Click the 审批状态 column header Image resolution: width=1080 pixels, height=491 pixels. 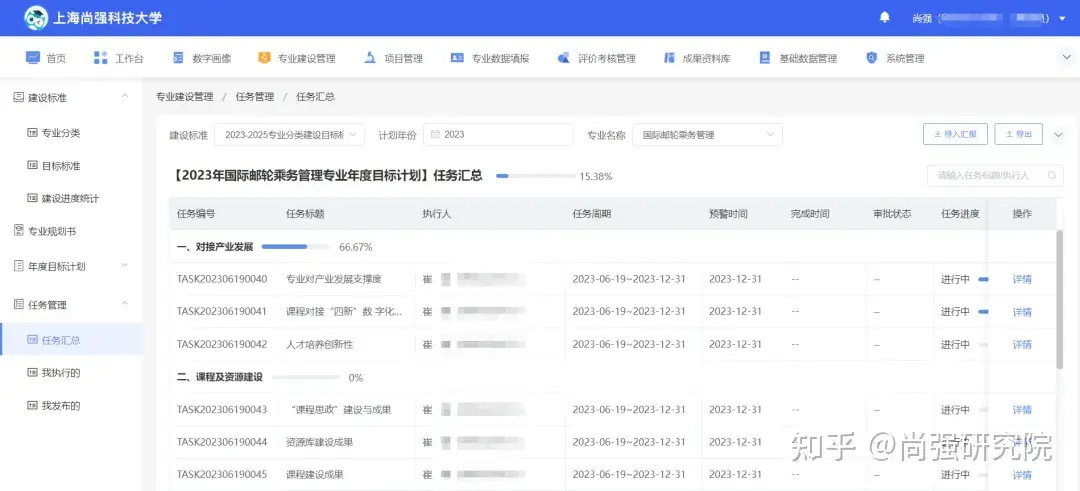[892, 213]
